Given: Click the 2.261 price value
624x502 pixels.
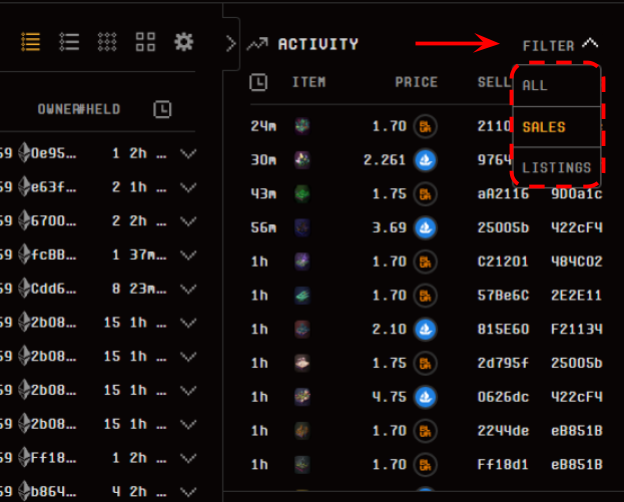Looking at the screenshot, I should [385, 160].
